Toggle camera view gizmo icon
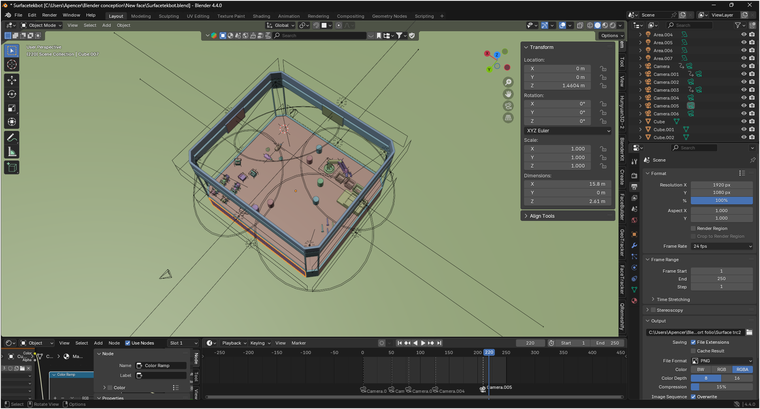 tap(508, 106)
